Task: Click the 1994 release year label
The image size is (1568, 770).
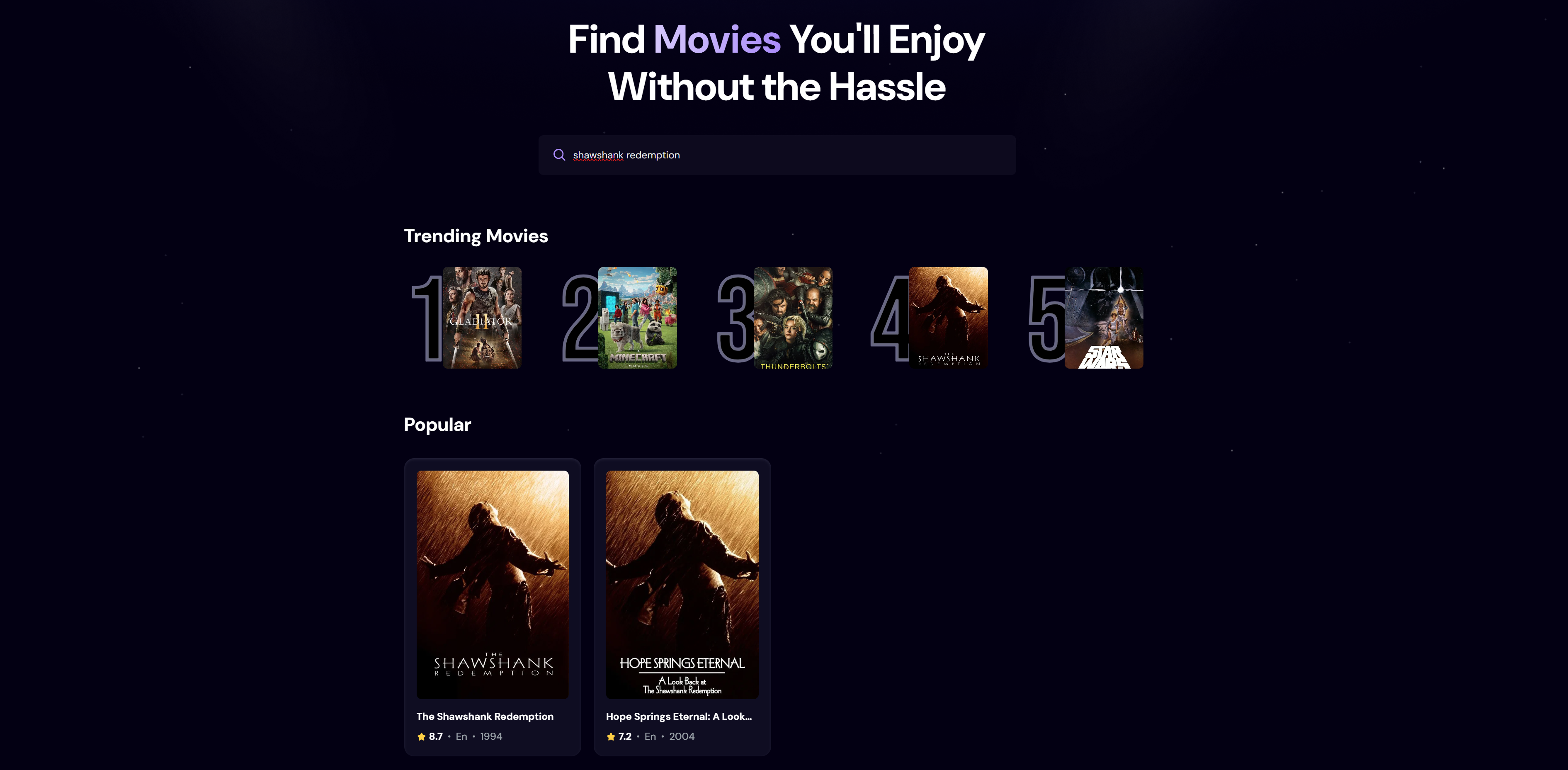Action: click(x=491, y=736)
